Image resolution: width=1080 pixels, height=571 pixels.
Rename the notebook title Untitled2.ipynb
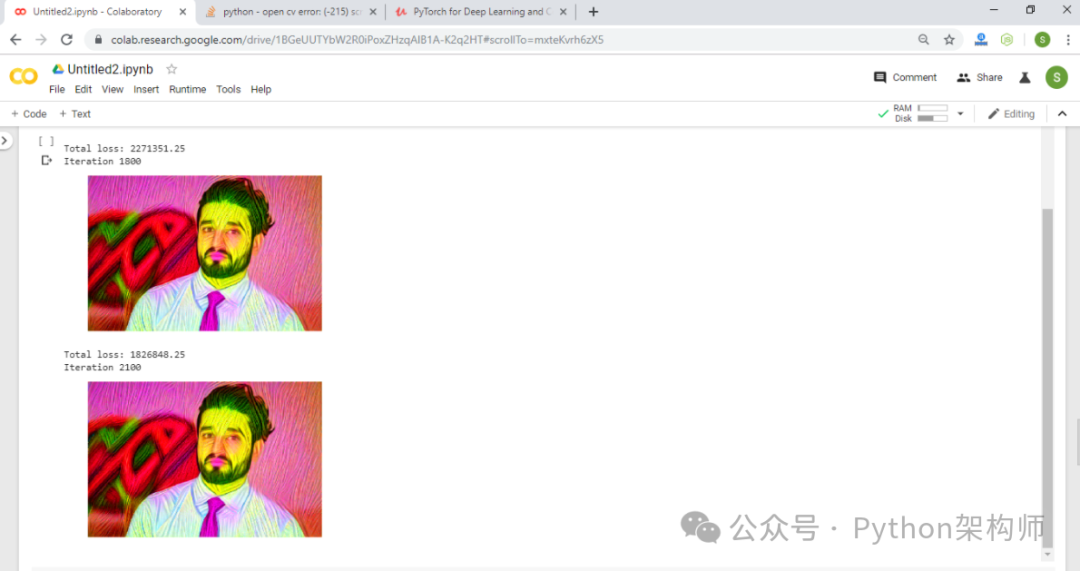(x=110, y=69)
